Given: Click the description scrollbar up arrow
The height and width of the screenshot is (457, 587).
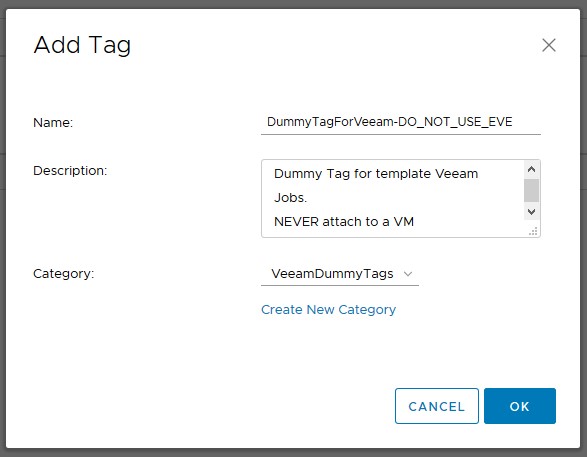Looking at the screenshot, I should (x=531, y=170).
